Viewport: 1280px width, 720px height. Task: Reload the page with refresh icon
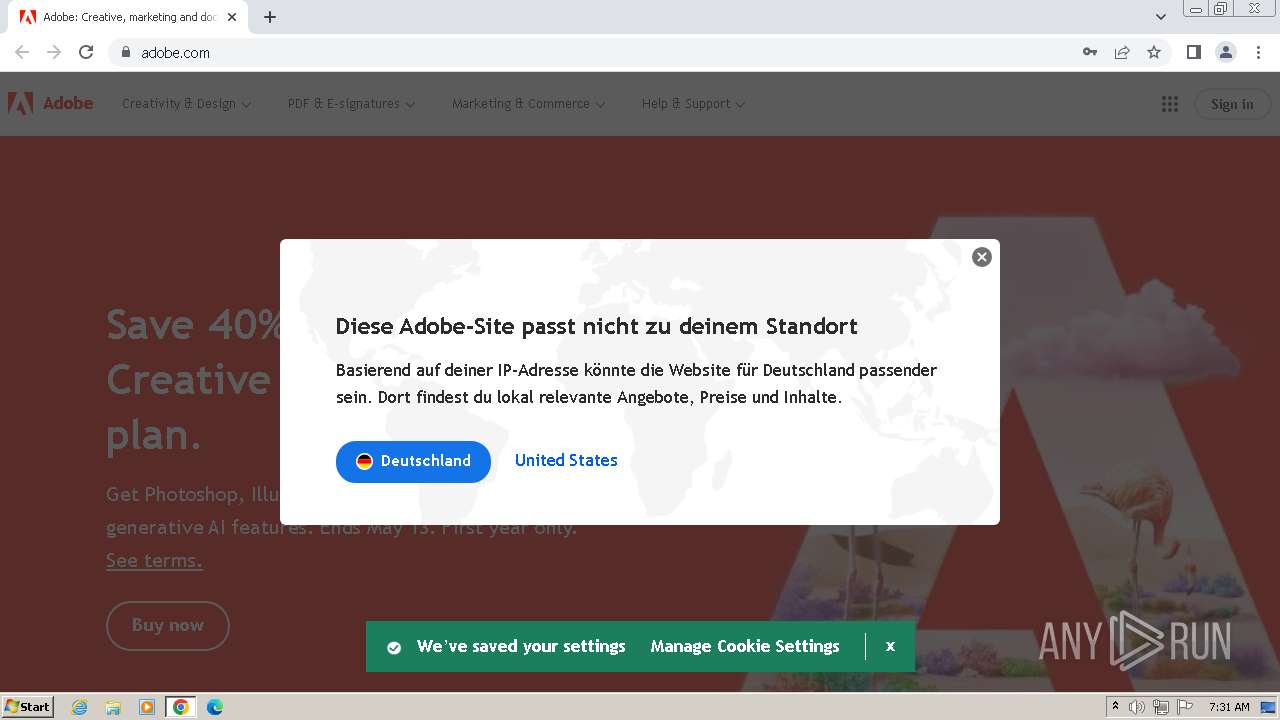tap(86, 52)
